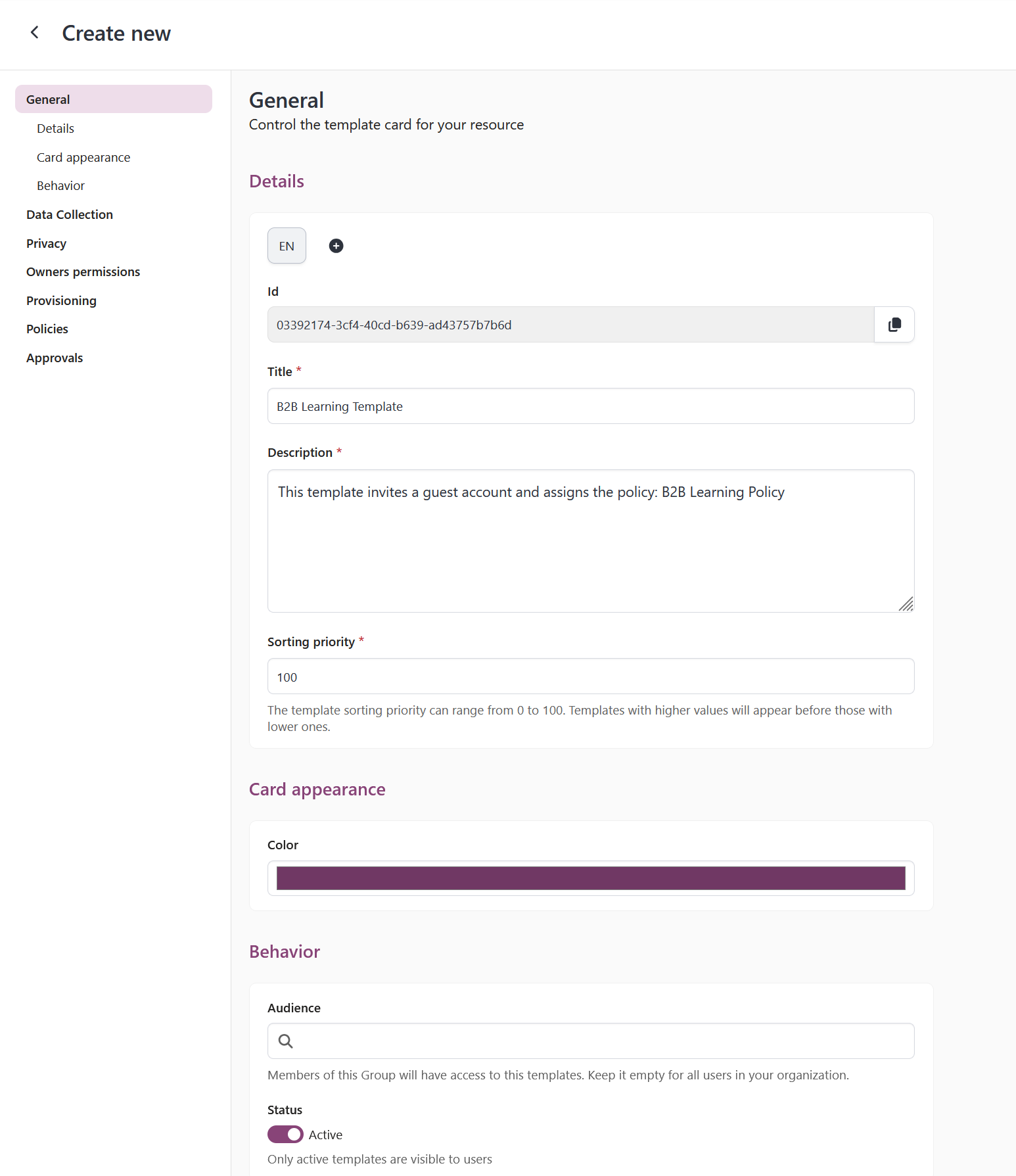Toggle the Active status switch off
This screenshot has width=1016, height=1176.
[x=286, y=1134]
